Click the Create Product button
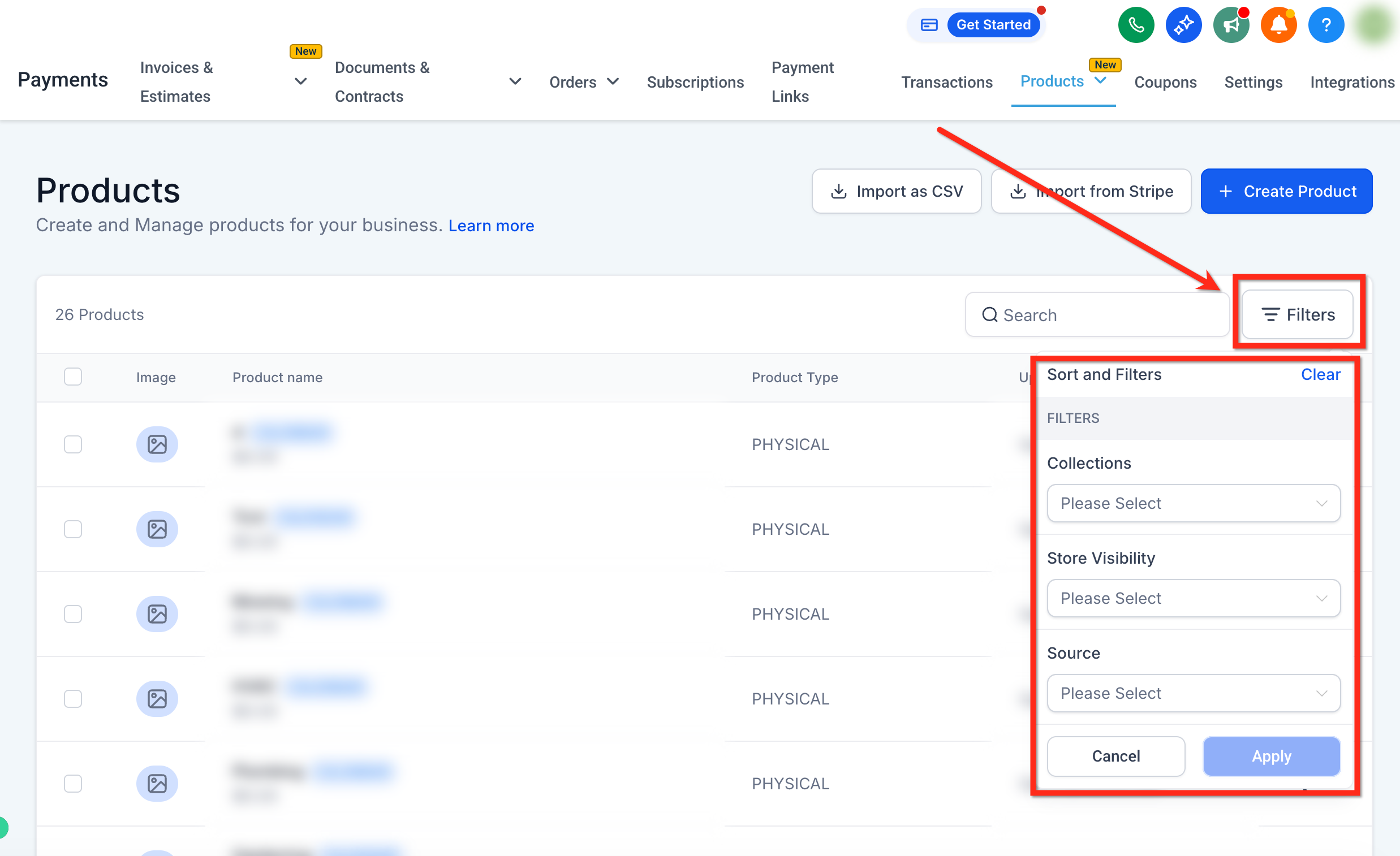Screen dimensions: 1400x856 (1286, 192)
